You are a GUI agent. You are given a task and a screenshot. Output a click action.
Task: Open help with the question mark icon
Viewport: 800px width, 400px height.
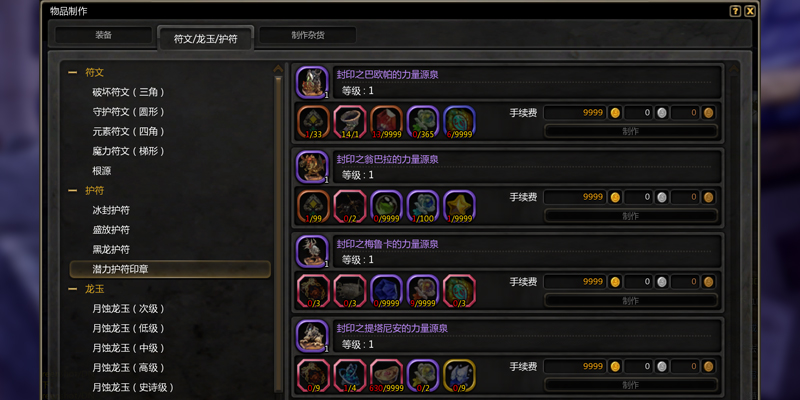(735, 11)
